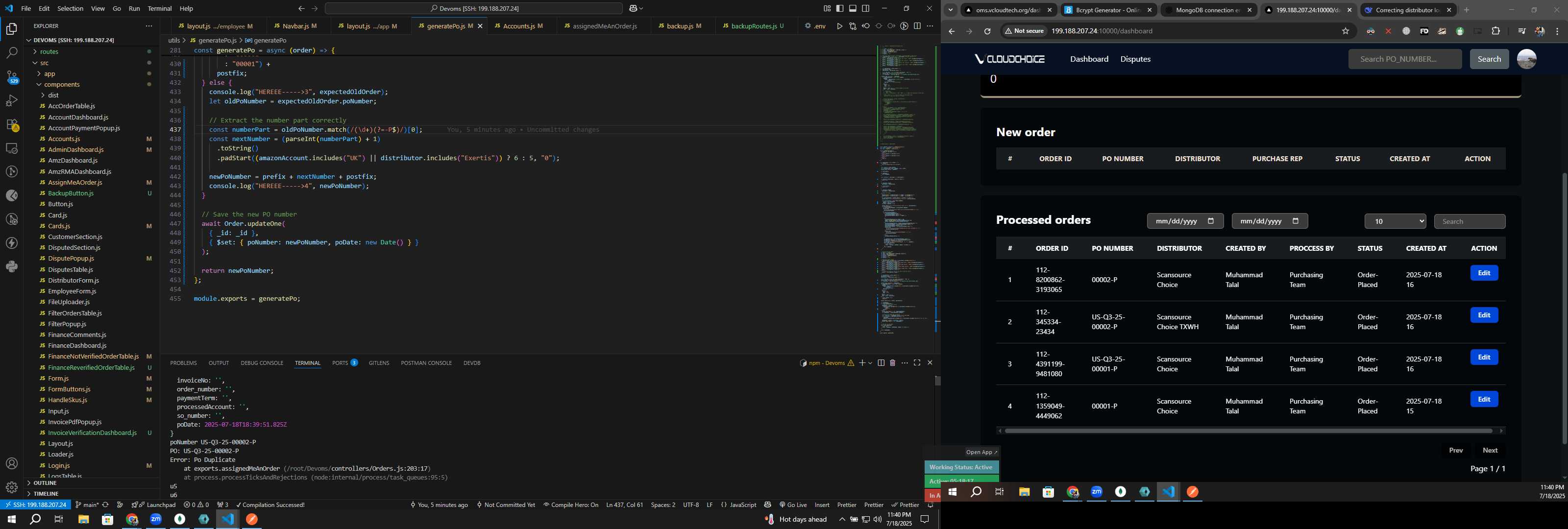
Task: Click the first mm/dd/yyyy date field
Action: pyautogui.click(x=1184, y=221)
